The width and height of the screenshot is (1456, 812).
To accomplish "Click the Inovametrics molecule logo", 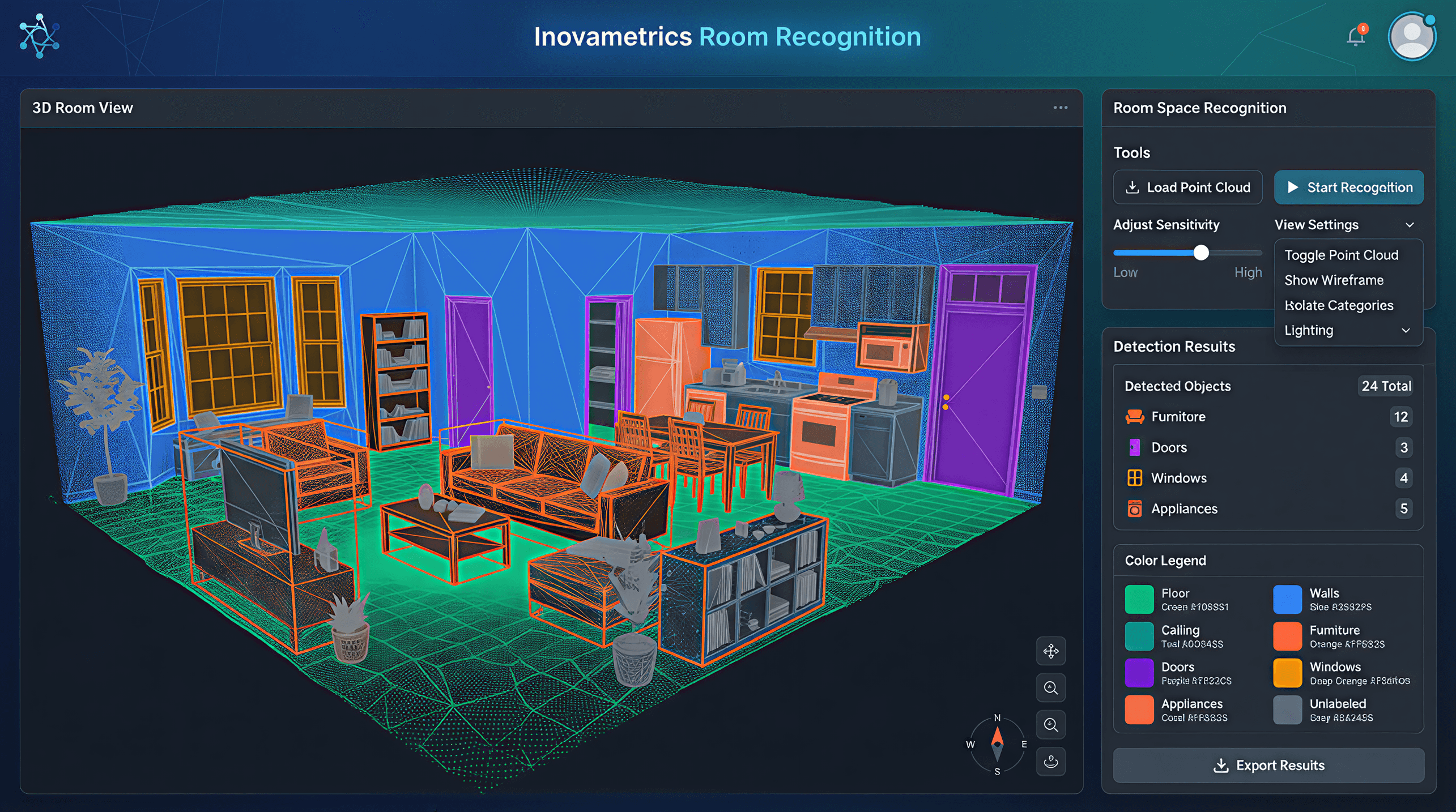I will click(39, 36).
